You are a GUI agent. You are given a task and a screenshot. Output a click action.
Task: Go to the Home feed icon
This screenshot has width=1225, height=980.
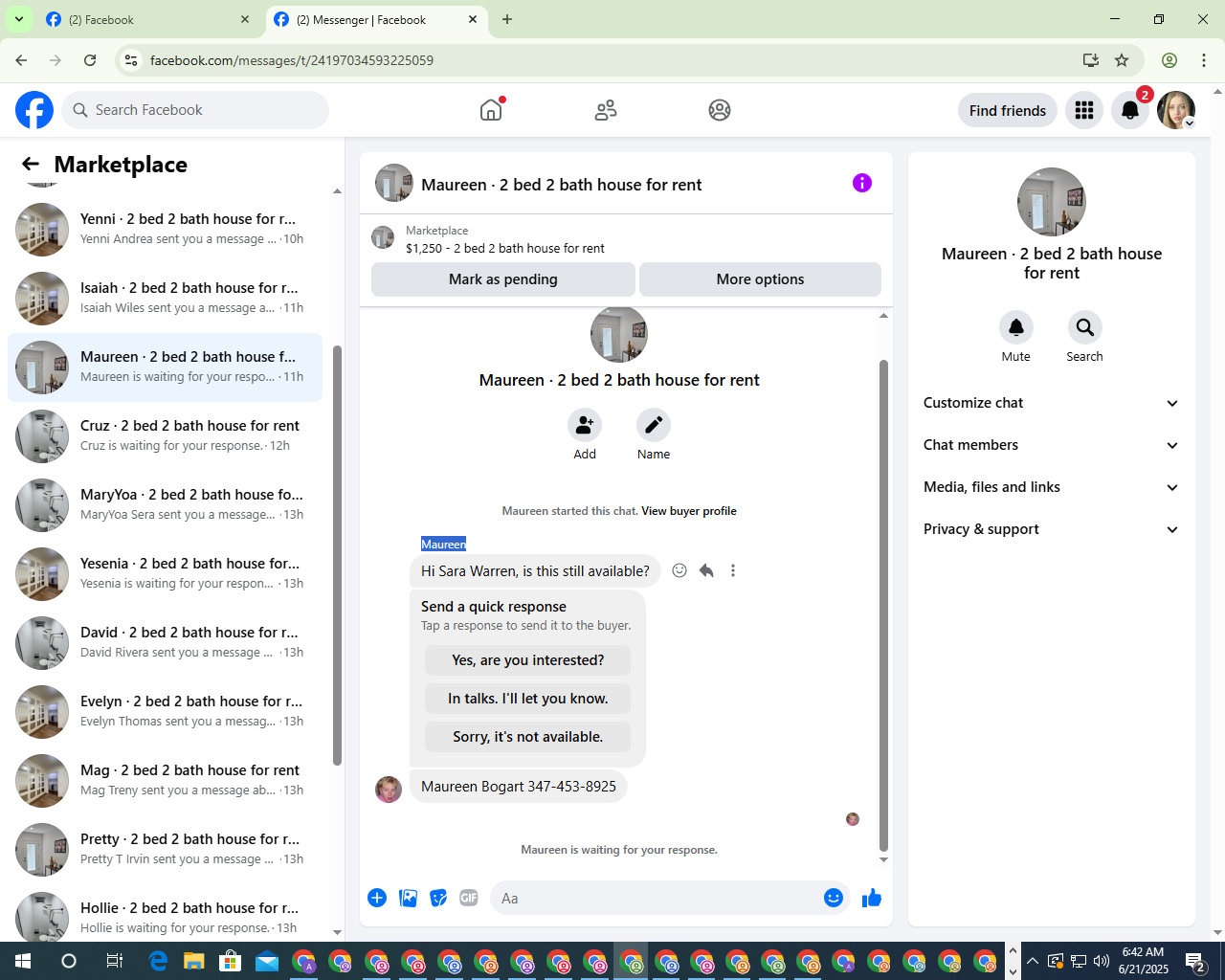tap(491, 110)
